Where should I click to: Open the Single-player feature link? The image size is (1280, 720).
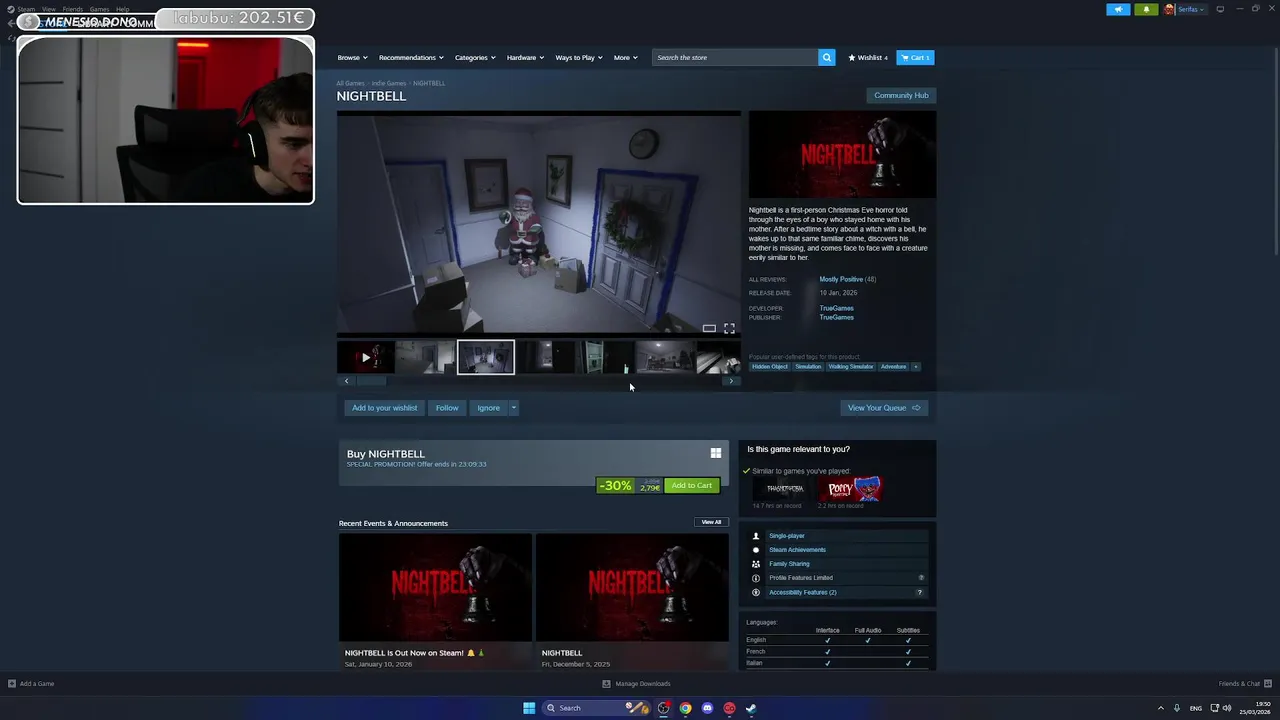pyautogui.click(x=787, y=536)
